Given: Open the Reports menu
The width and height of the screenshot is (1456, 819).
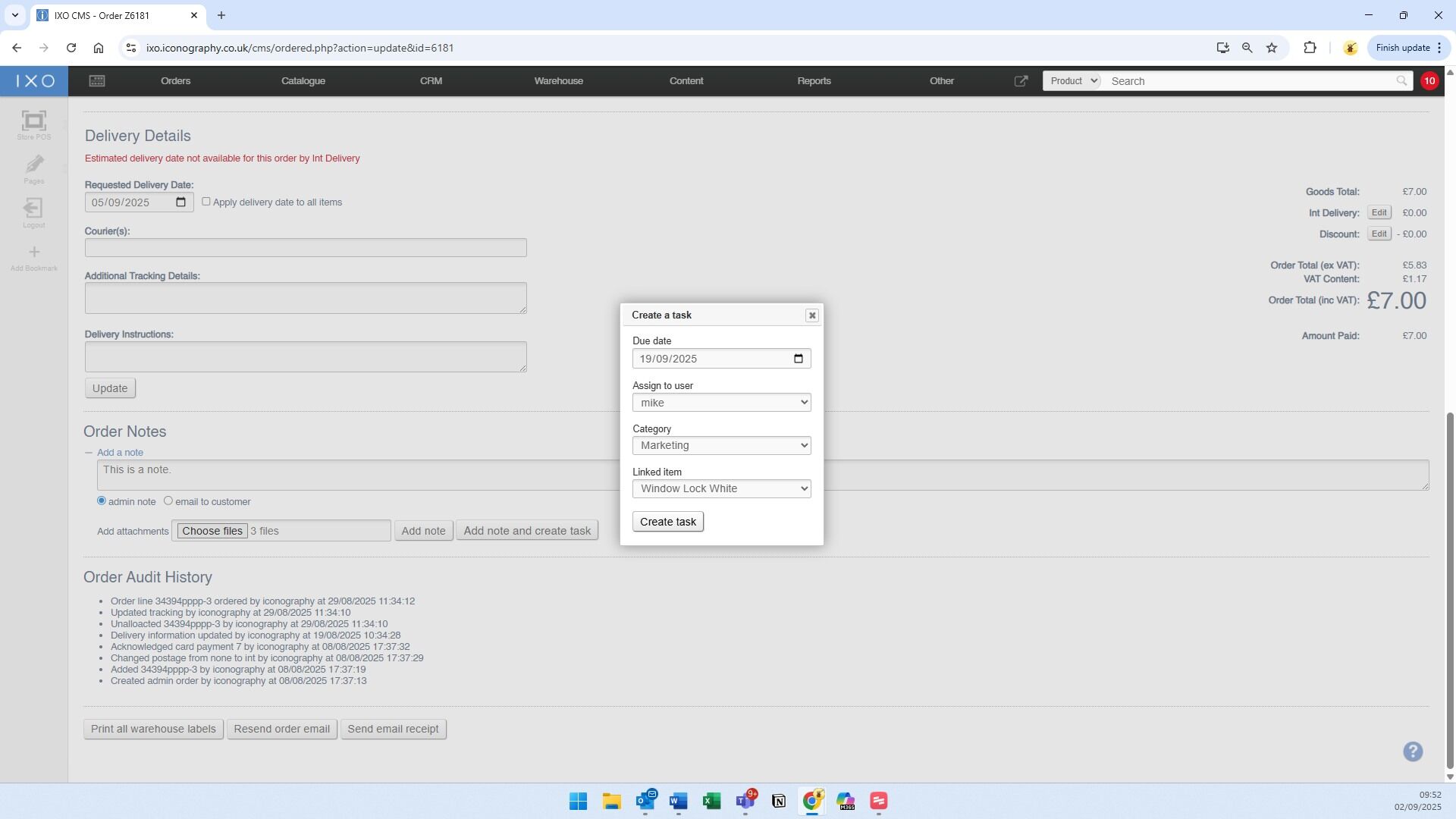Looking at the screenshot, I should [814, 81].
